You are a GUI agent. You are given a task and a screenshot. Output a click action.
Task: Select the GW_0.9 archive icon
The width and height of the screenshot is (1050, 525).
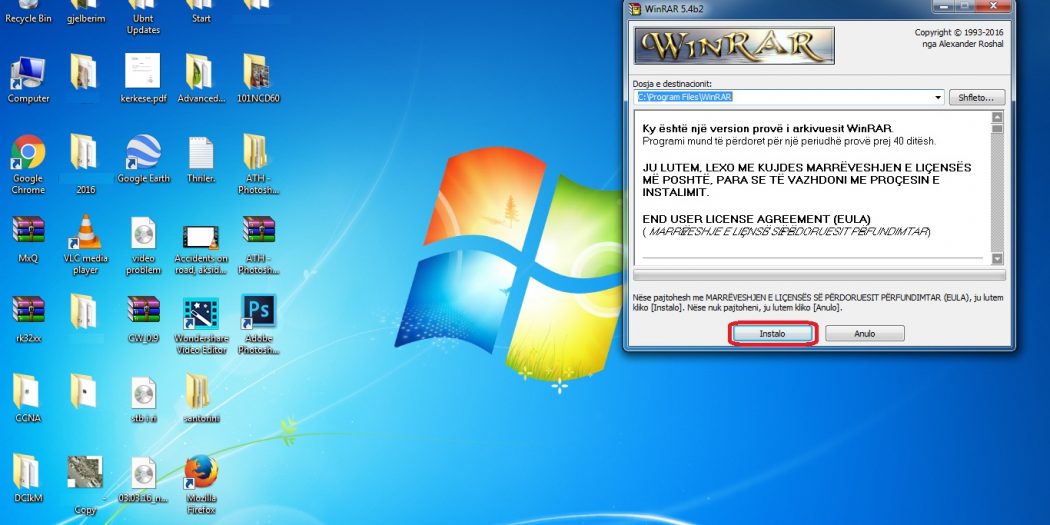coord(143,319)
